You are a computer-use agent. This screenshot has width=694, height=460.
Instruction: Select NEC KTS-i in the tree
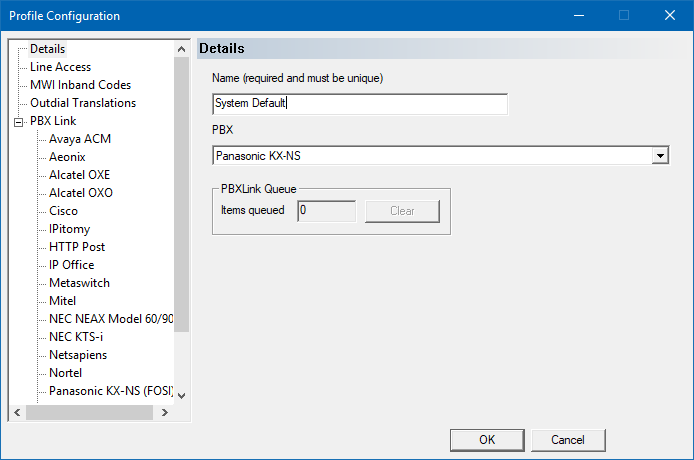tap(76, 337)
